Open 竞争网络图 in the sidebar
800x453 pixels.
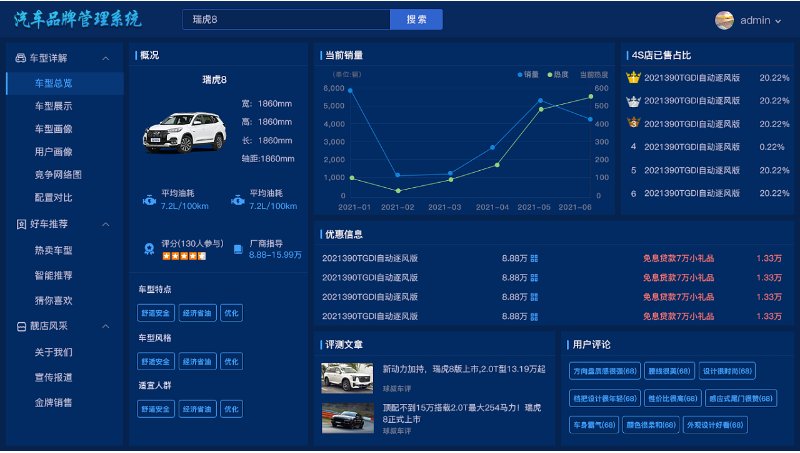click(x=58, y=175)
